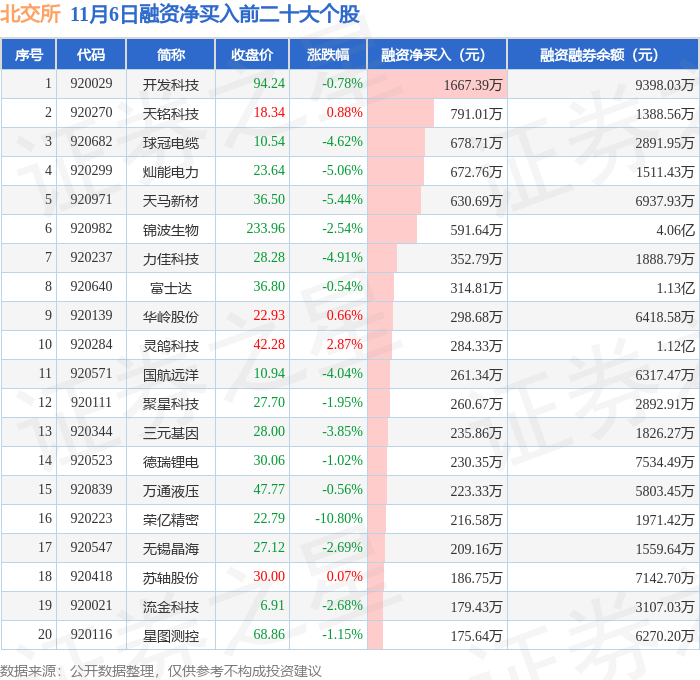
Task: Click net buy value 791.01万
Action: [476, 114]
